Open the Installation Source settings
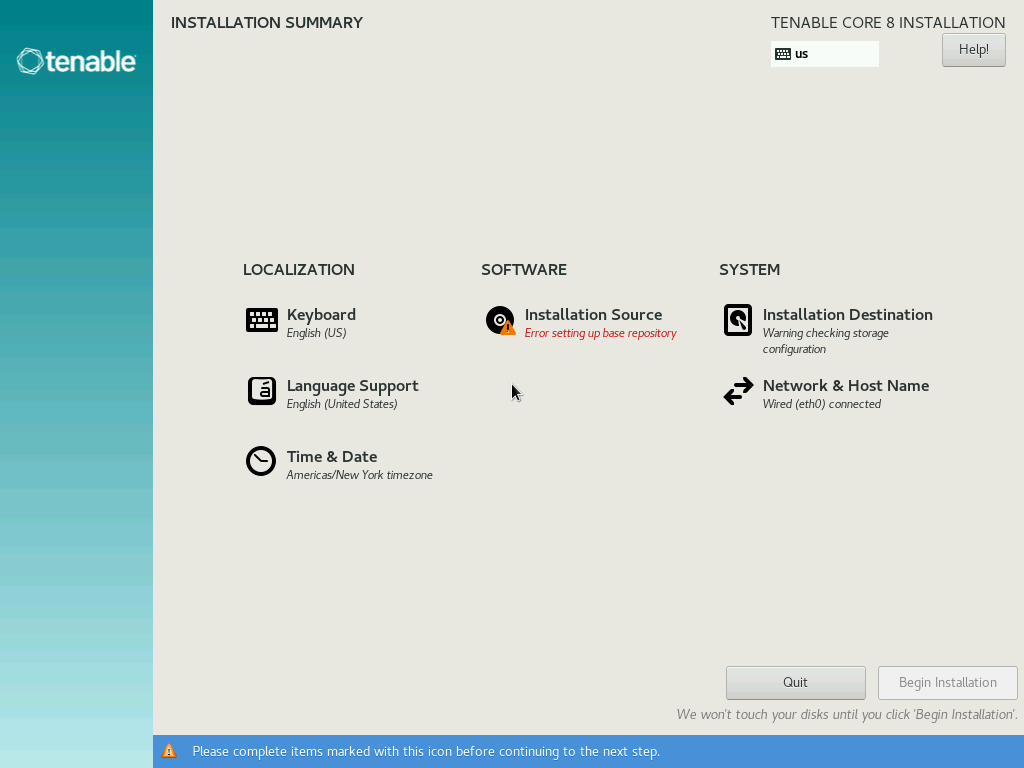1024x768 pixels. pos(595,314)
